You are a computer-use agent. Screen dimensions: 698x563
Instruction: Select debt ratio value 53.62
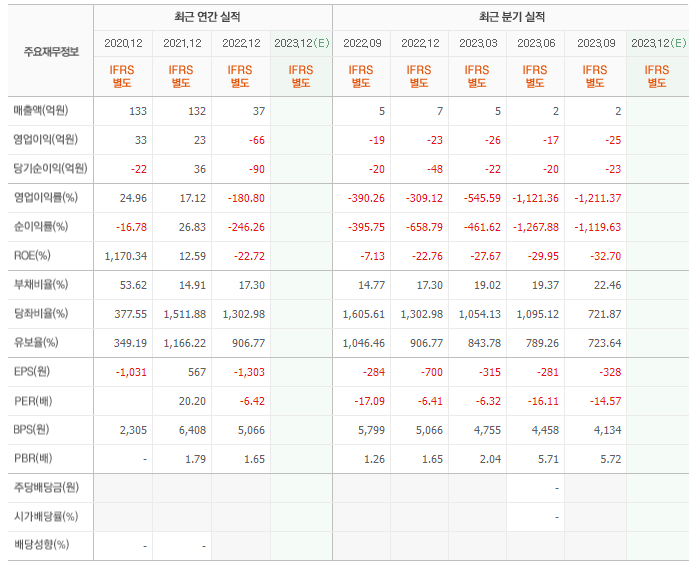tap(133, 285)
